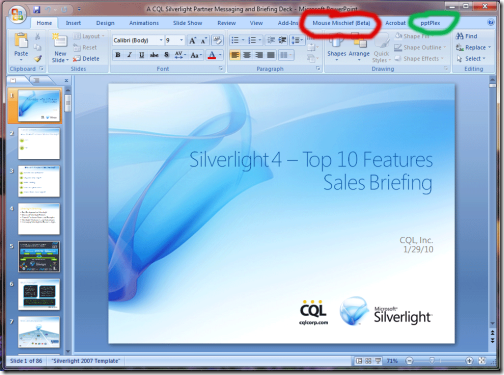This screenshot has height=375, width=504.
Task: Toggle Underline formatting
Action: click(142, 55)
